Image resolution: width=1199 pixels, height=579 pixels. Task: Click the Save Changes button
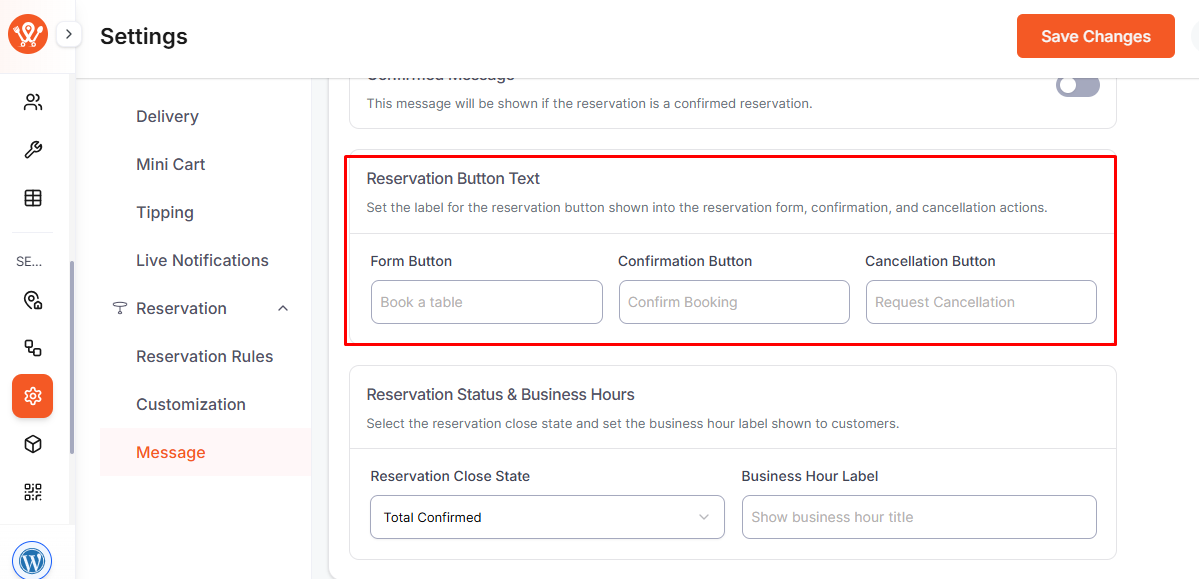tap(1095, 36)
